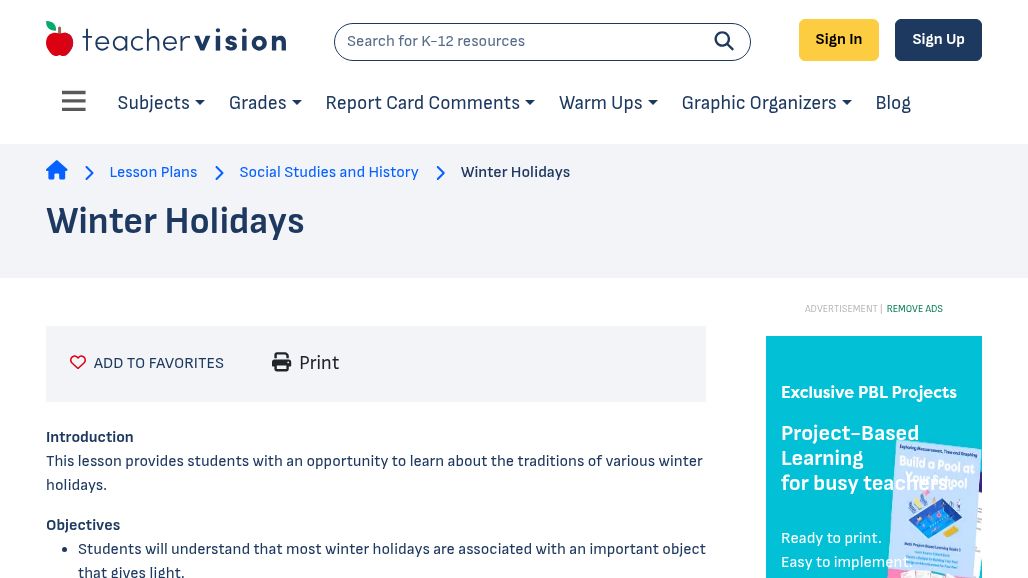Open the Blog page
The image size is (1028, 578).
coord(893,103)
